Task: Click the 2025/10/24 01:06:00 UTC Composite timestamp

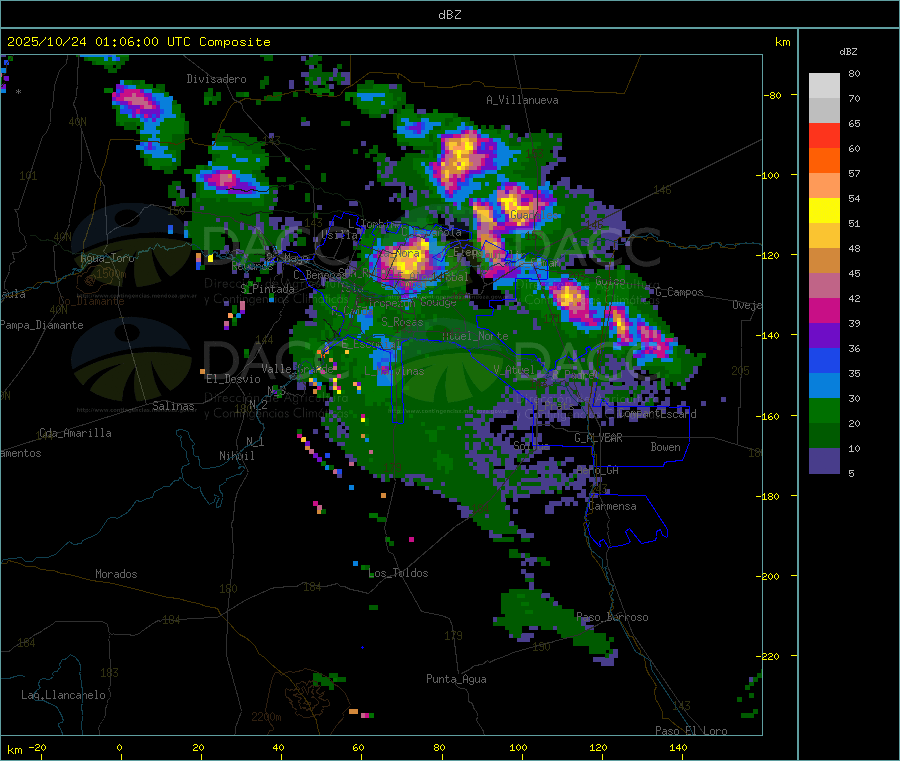Action: pyautogui.click(x=138, y=42)
